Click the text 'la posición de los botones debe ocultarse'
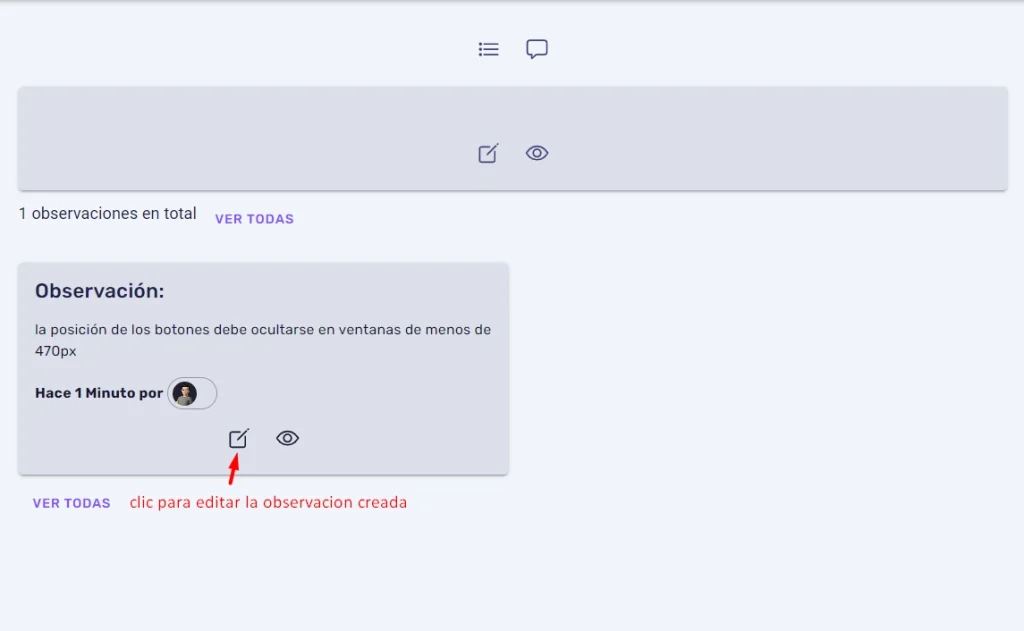The height and width of the screenshot is (631, 1024). coord(174,329)
